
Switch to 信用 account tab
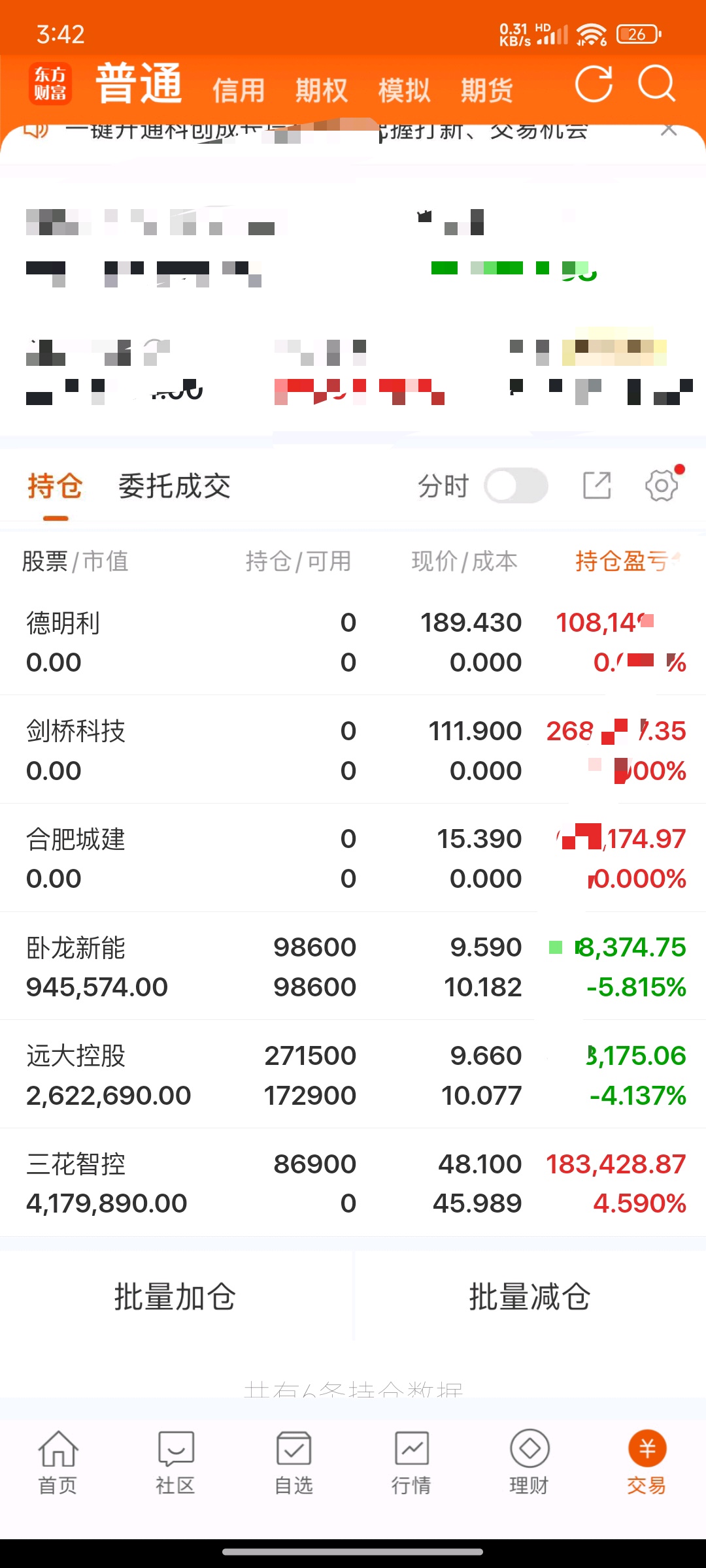tap(239, 90)
